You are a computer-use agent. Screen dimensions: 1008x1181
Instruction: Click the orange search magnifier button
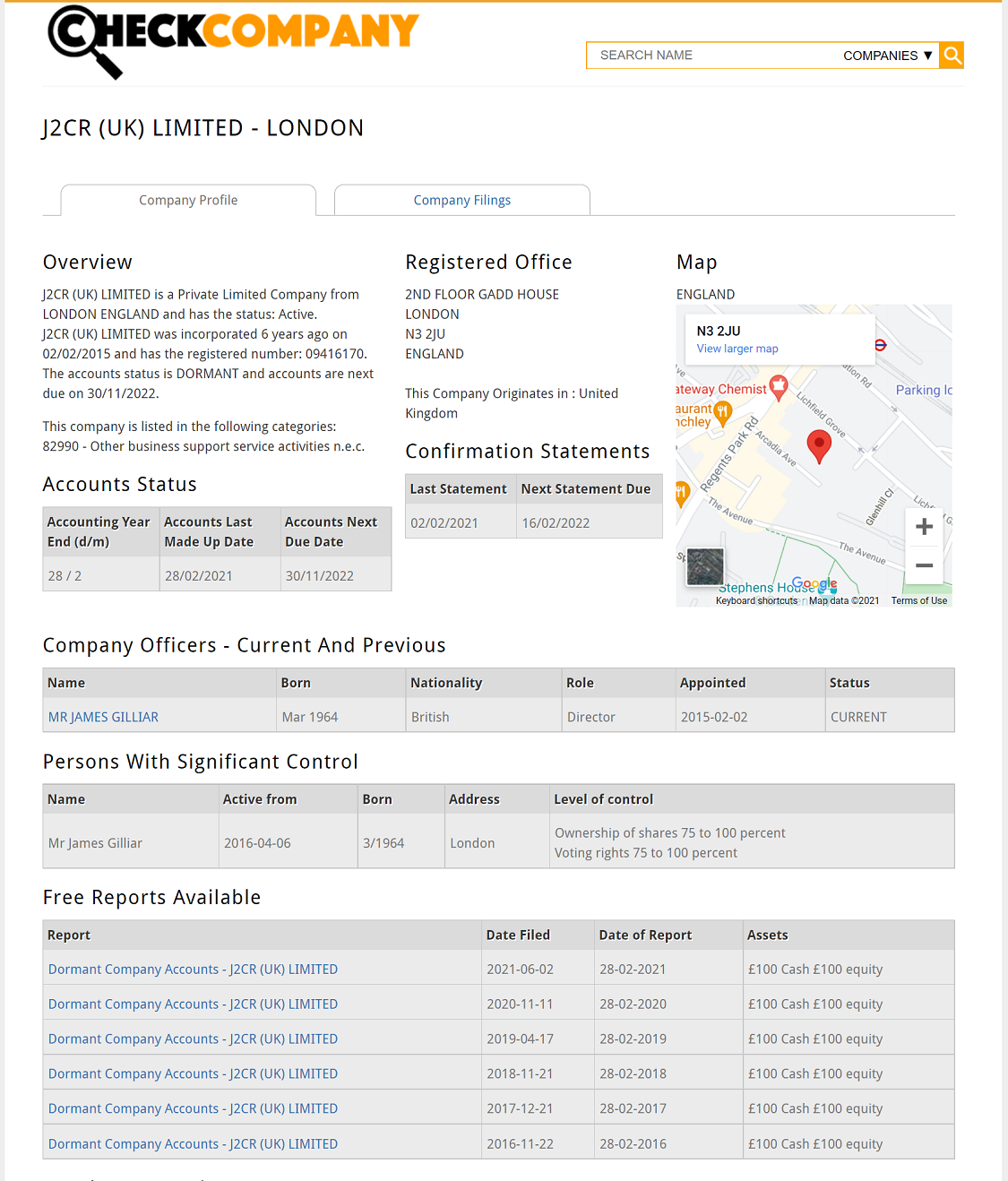click(x=952, y=56)
